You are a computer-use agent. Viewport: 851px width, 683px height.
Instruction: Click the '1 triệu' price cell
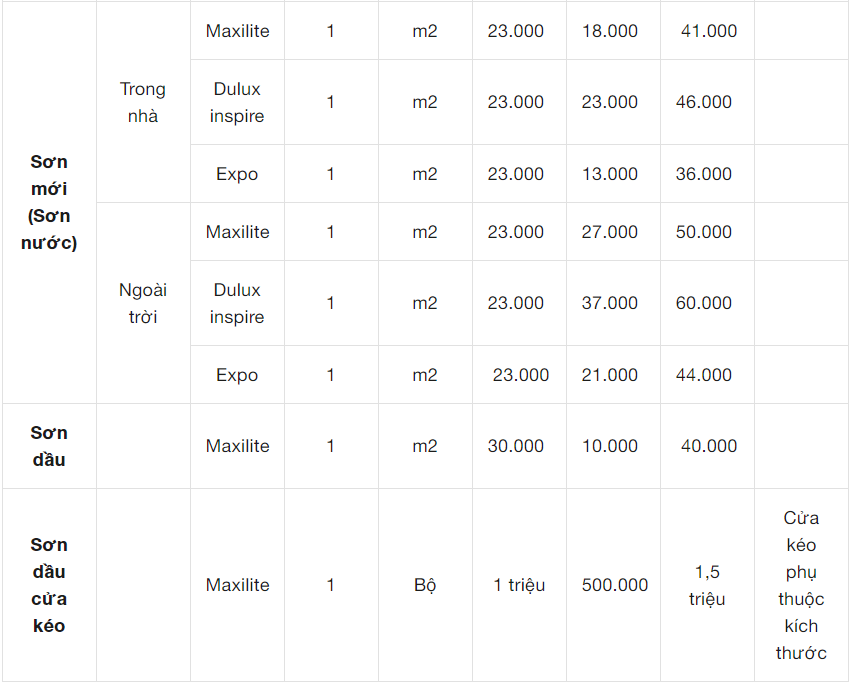[x=519, y=585]
